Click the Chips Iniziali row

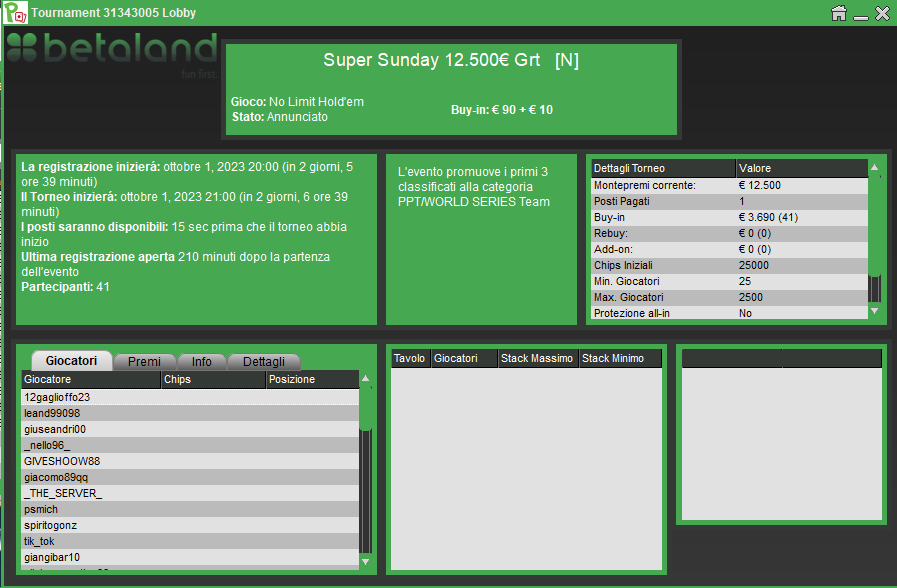pyautogui.click(x=729, y=265)
